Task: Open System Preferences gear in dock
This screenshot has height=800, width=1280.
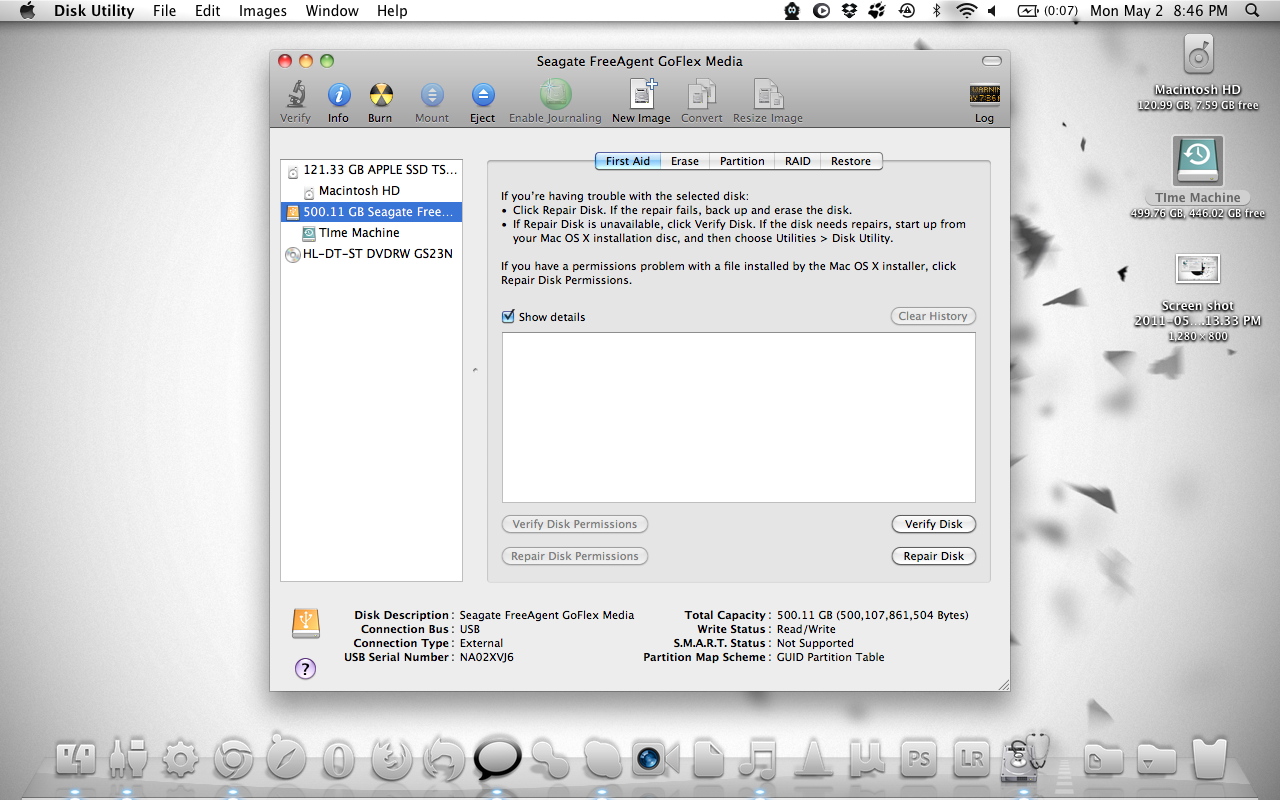Action: (180, 760)
